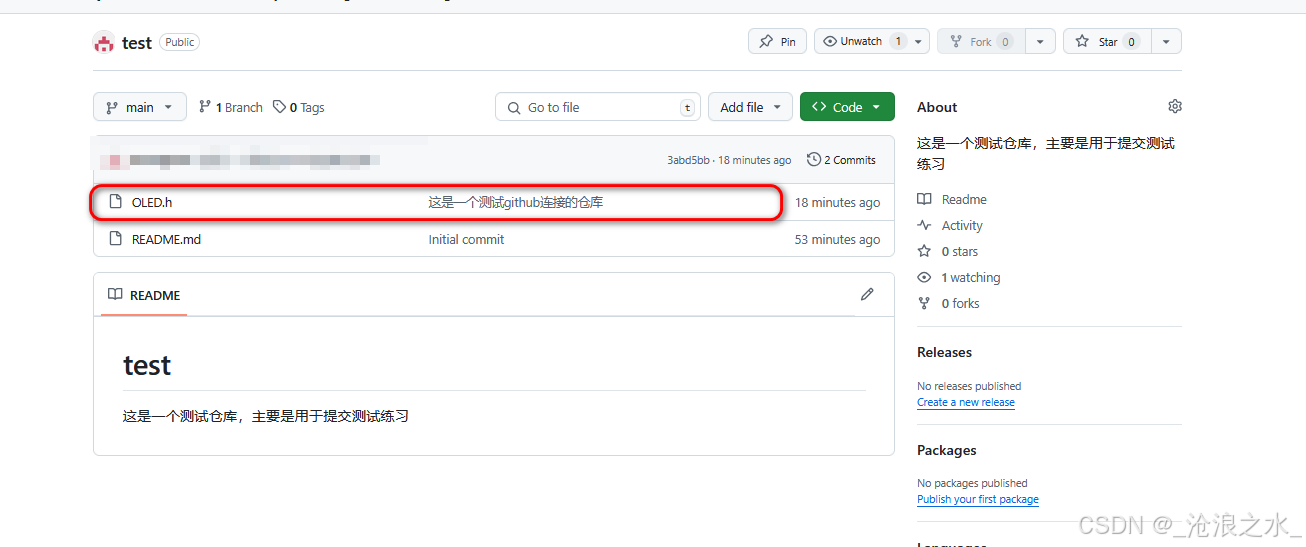Open the Star lists dropdown arrow
The width and height of the screenshot is (1306, 547).
(x=1166, y=41)
